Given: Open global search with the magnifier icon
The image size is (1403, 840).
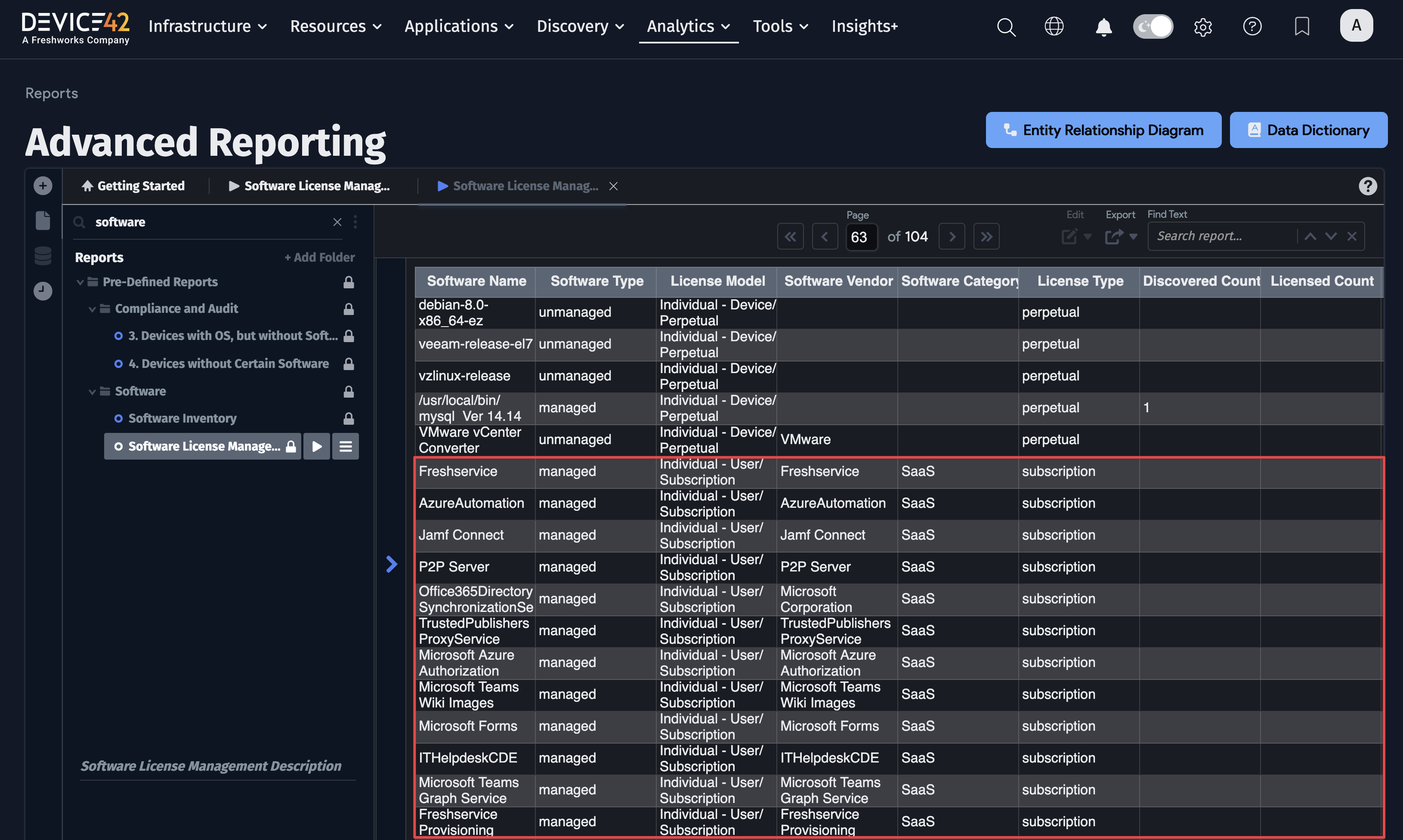Looking at the screenshot, I should click(x=1006, y=27).
